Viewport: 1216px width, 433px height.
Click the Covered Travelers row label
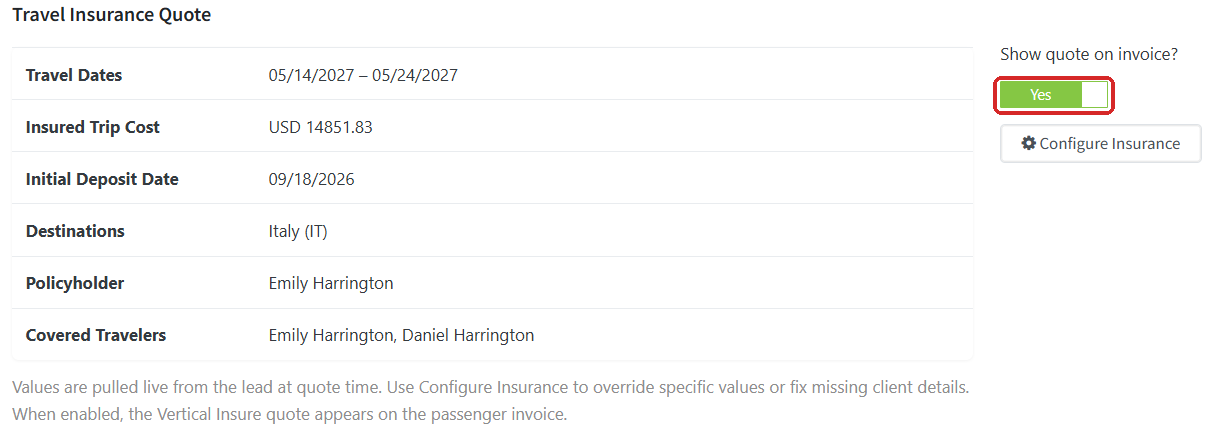pyautogui.click(x=96, y=335)
